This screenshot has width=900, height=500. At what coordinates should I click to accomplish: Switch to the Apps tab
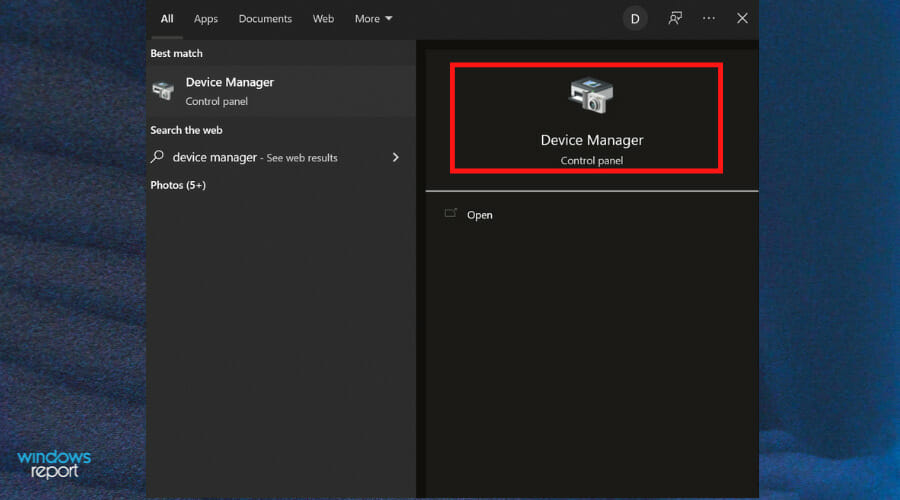205,19
